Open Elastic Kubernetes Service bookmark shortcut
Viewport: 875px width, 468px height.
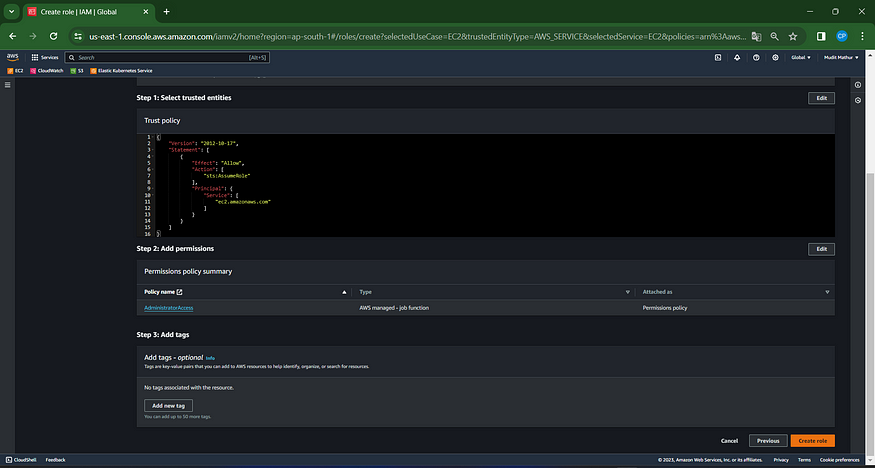click(x=121, y=71)
